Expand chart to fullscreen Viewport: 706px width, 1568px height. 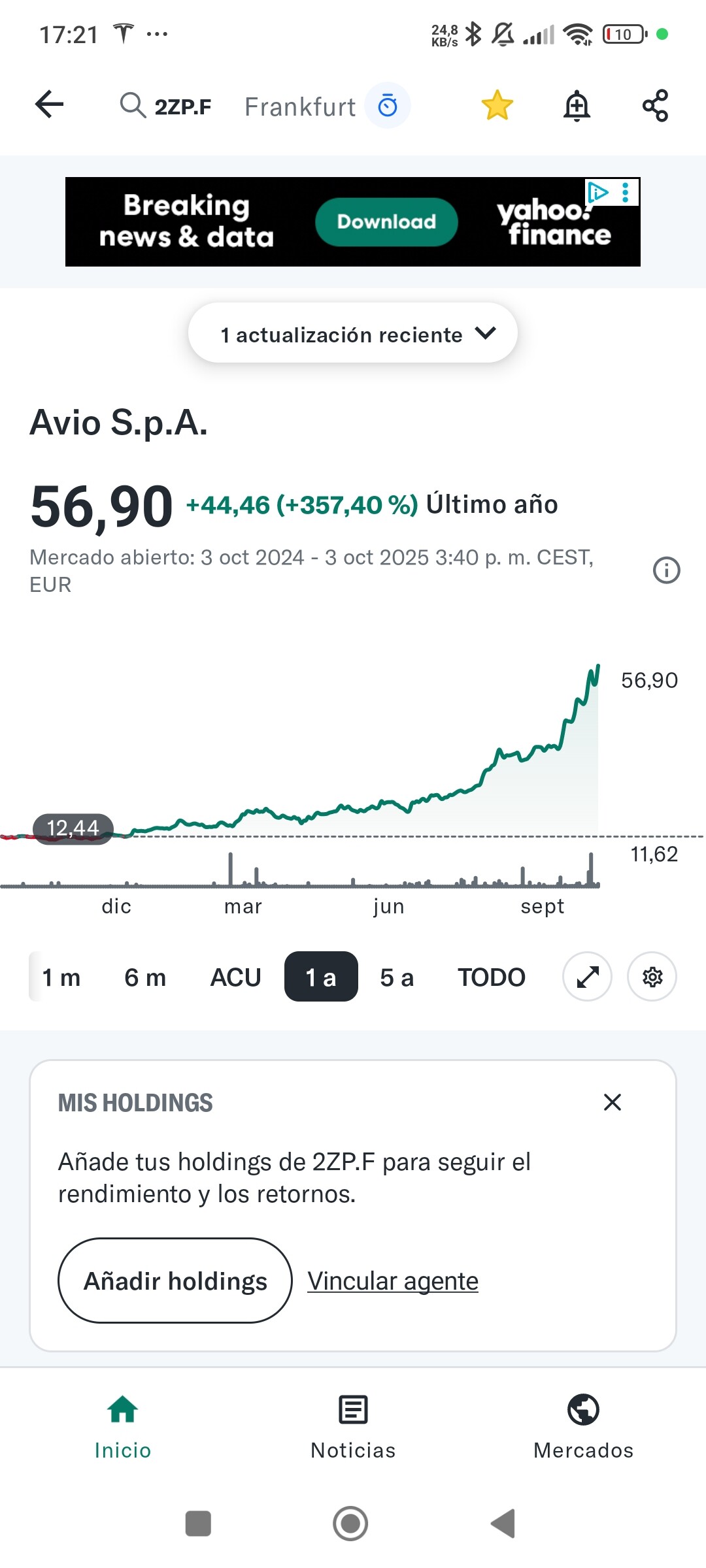coord(587,977)
